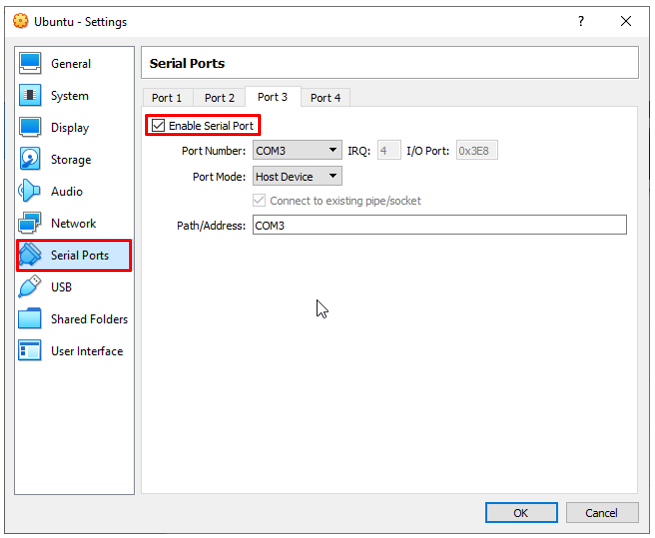Select the Storage disk icon
The height and width of the screenshot is (538, 655).
point(30,159)
